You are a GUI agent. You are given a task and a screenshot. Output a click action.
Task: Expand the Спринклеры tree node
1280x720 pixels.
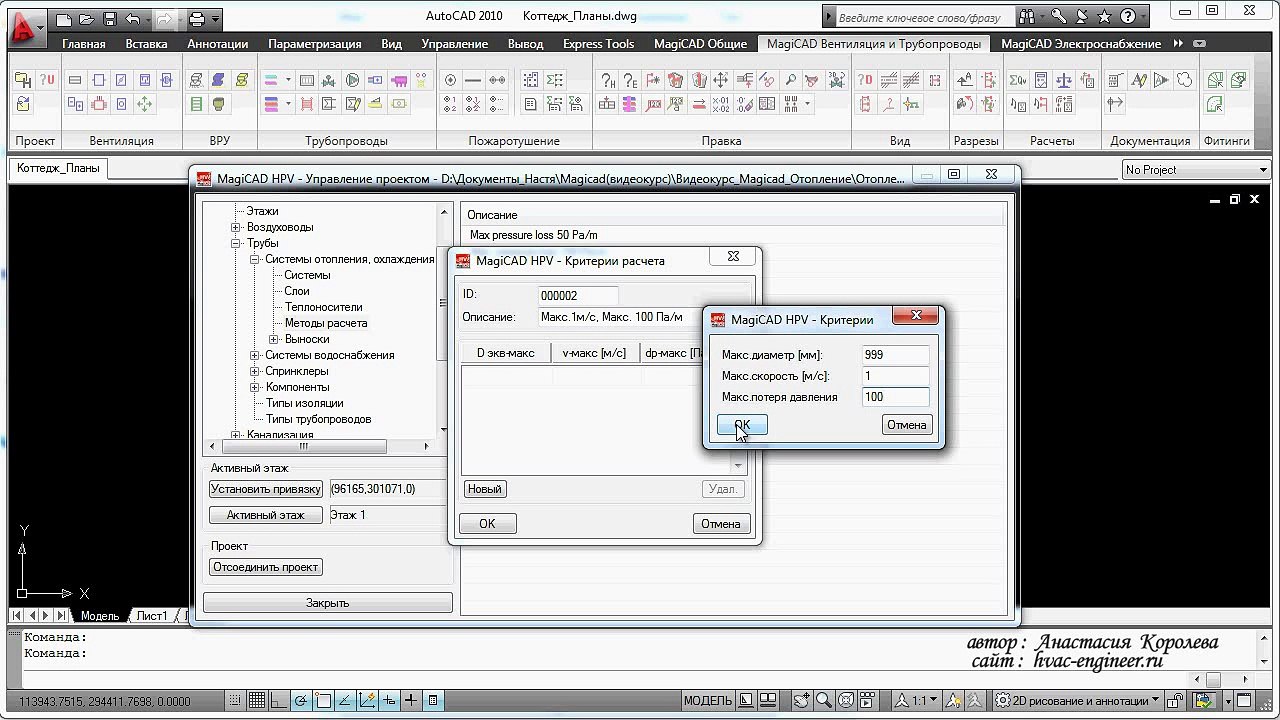pos(256,371)
